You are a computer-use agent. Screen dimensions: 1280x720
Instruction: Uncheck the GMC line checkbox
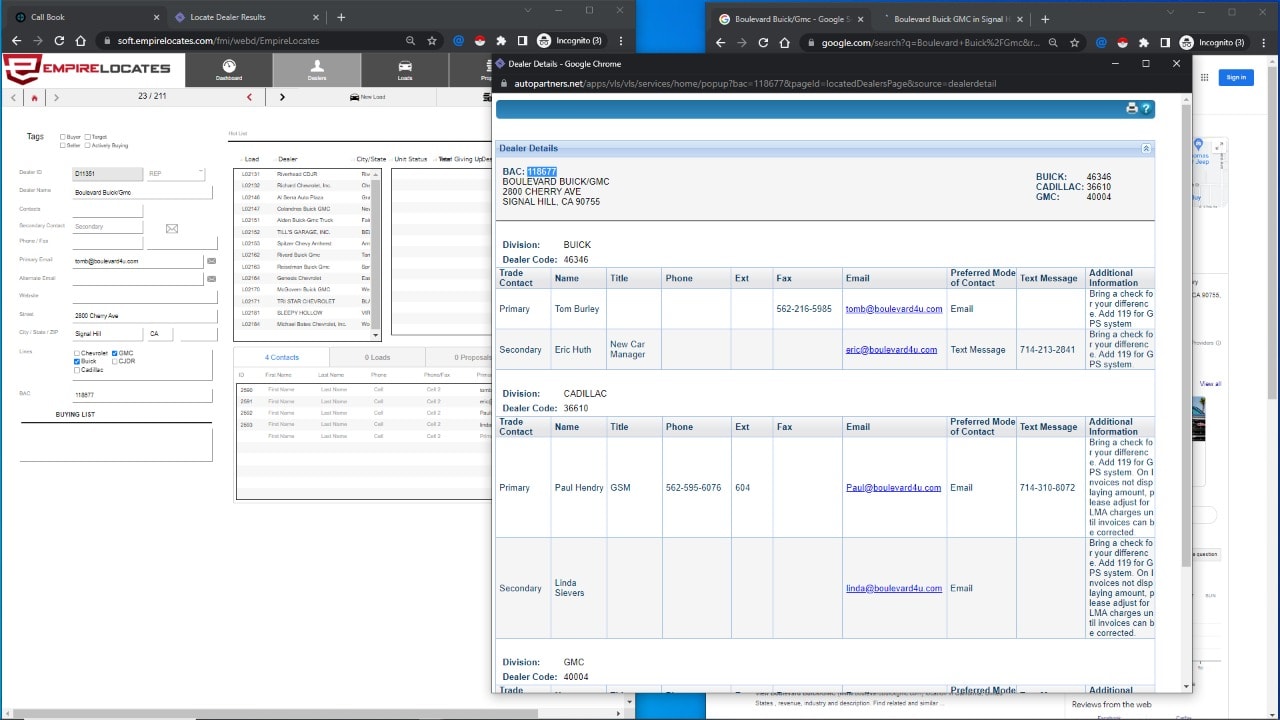click(x=115, y=353)
